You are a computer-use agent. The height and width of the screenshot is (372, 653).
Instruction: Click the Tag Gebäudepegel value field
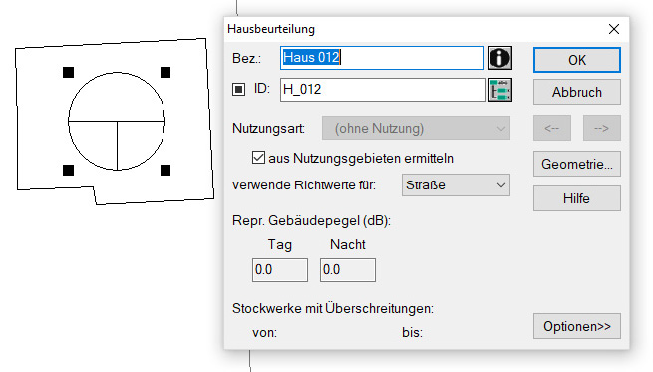280,270
